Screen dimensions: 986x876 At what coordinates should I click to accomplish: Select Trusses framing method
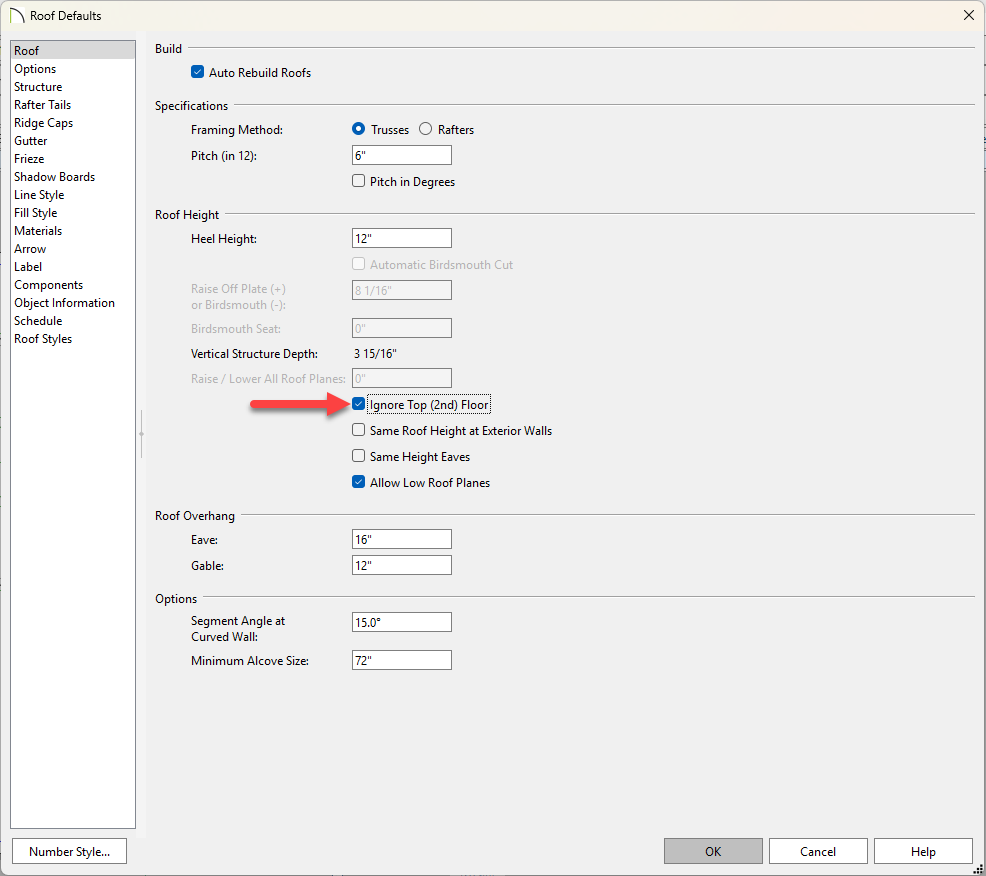tap(358, 129)
